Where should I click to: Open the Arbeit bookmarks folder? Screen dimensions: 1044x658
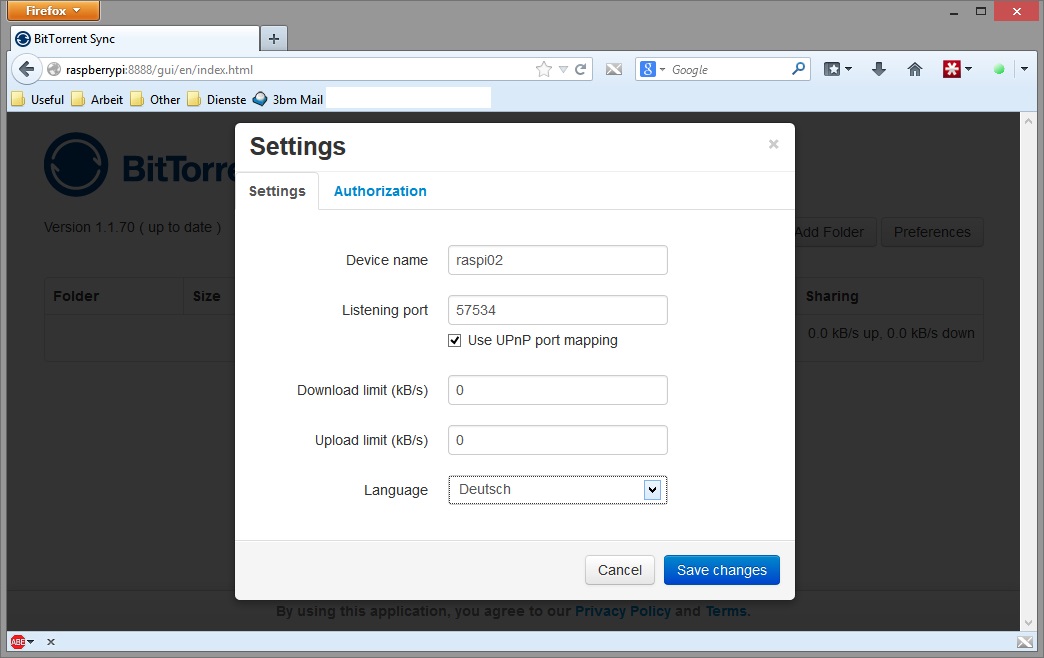97,99
